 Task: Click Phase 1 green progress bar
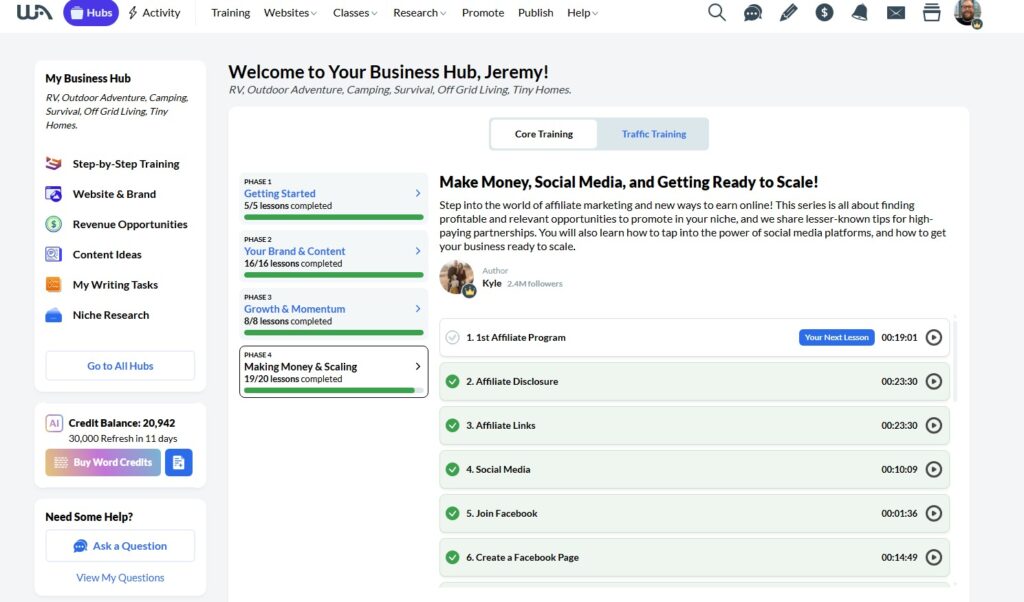(x=334, y=217)
